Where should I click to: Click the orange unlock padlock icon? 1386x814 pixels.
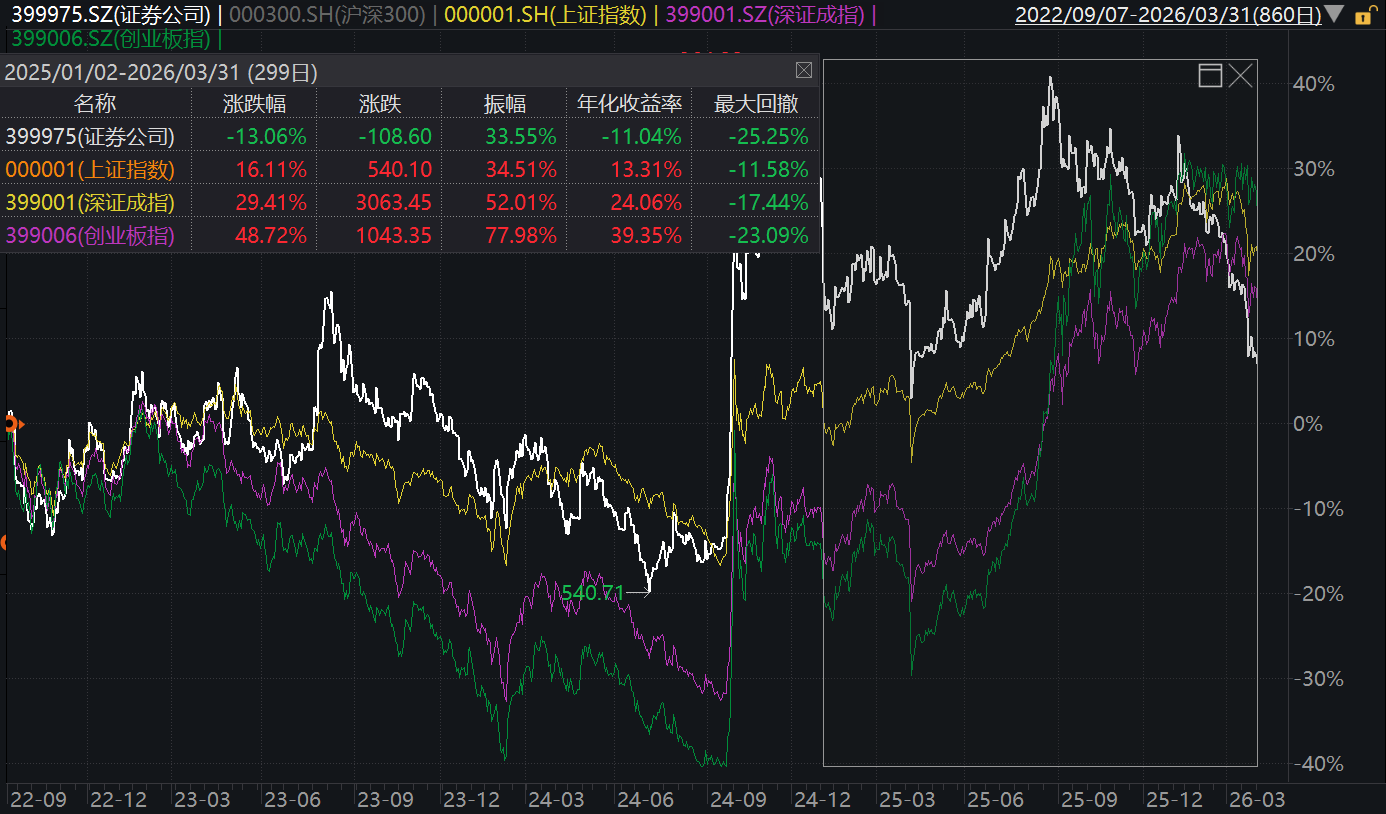[1363, 15]
